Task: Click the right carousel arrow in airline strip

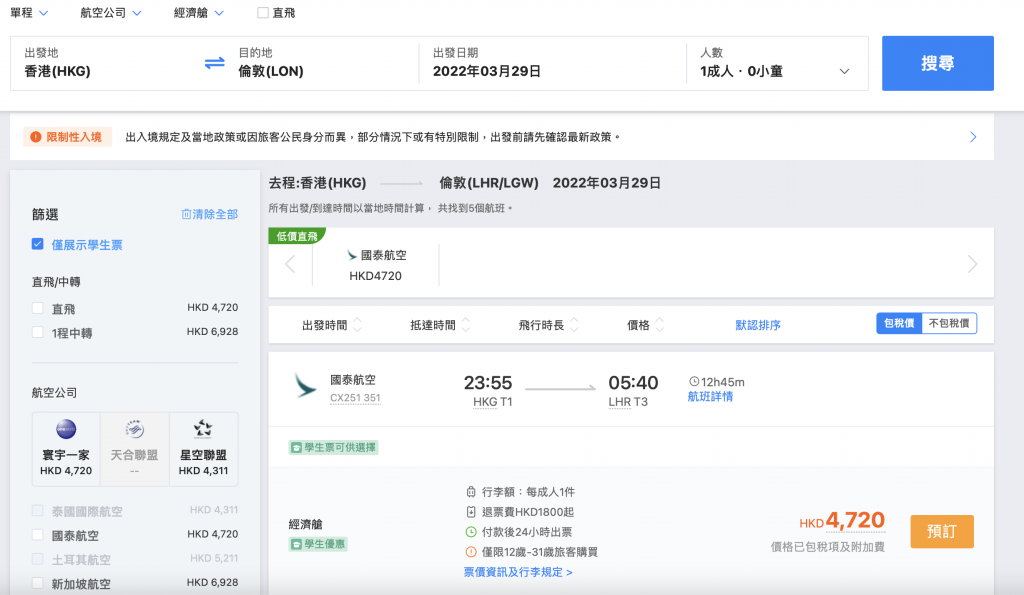Action: [x=972, y=264]
